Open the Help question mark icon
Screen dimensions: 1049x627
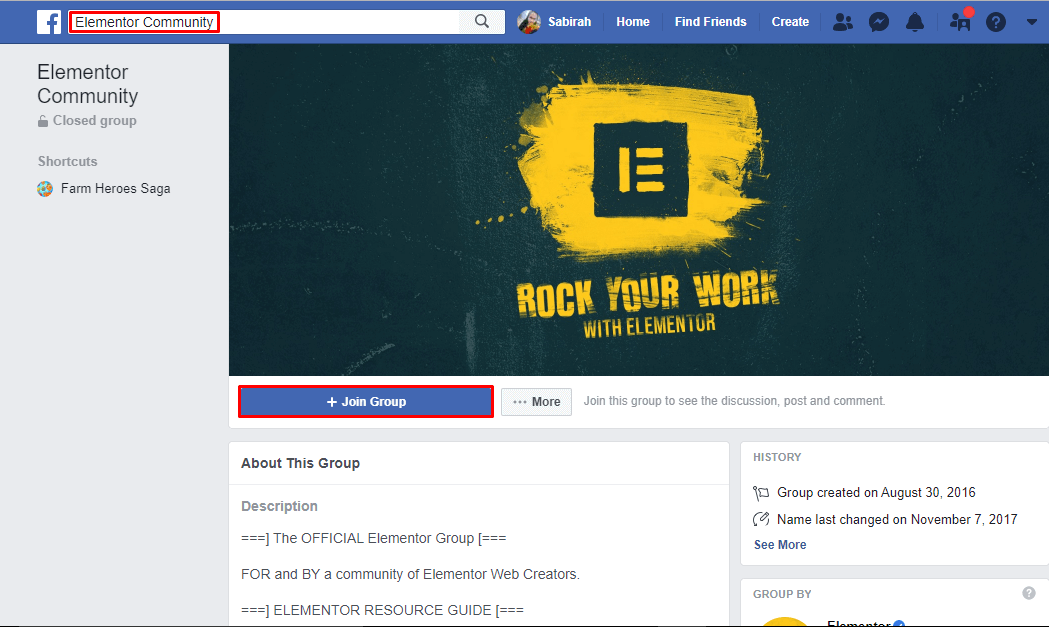click(x=995, y=21)
